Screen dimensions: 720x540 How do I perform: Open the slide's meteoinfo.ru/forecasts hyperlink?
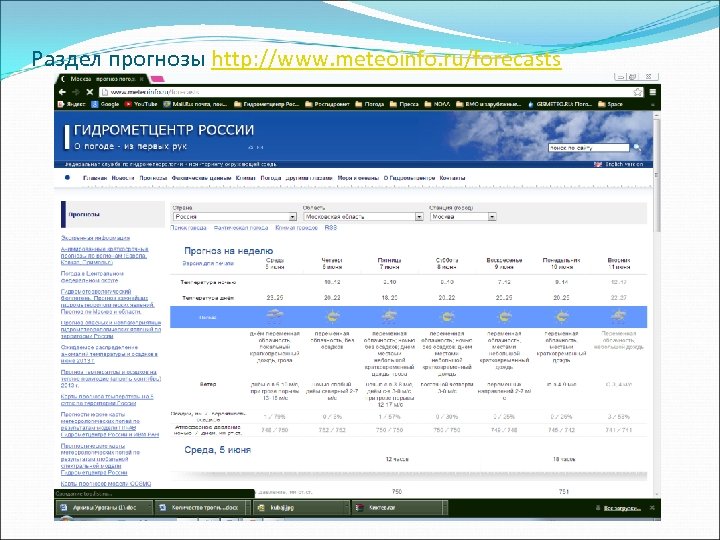[x=386, y=60]
